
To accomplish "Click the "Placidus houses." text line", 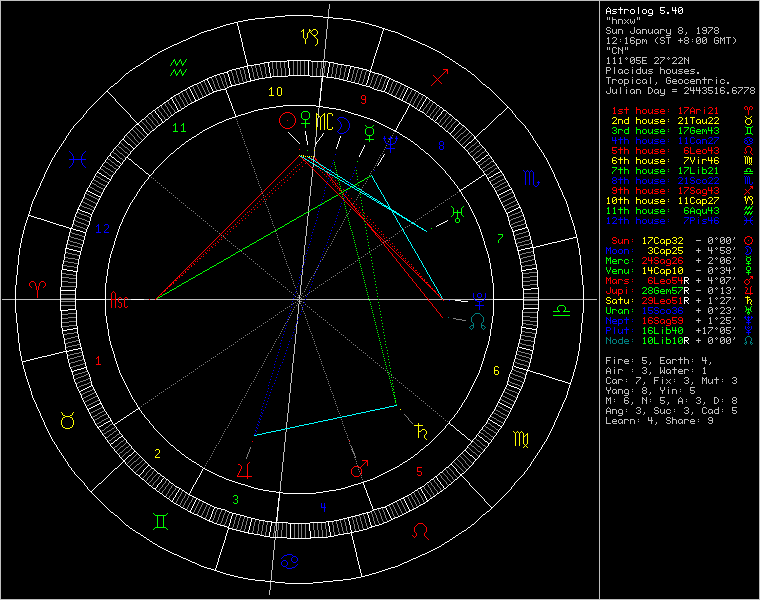I will tap(654, 71).
